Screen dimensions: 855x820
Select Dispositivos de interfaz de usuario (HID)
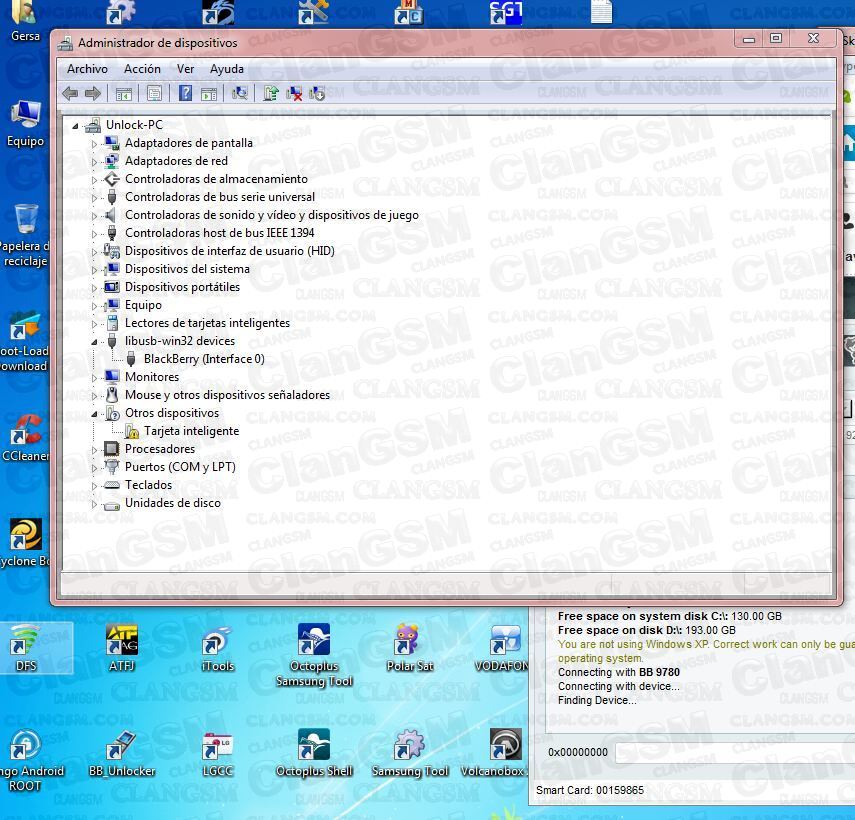(230, 251)
